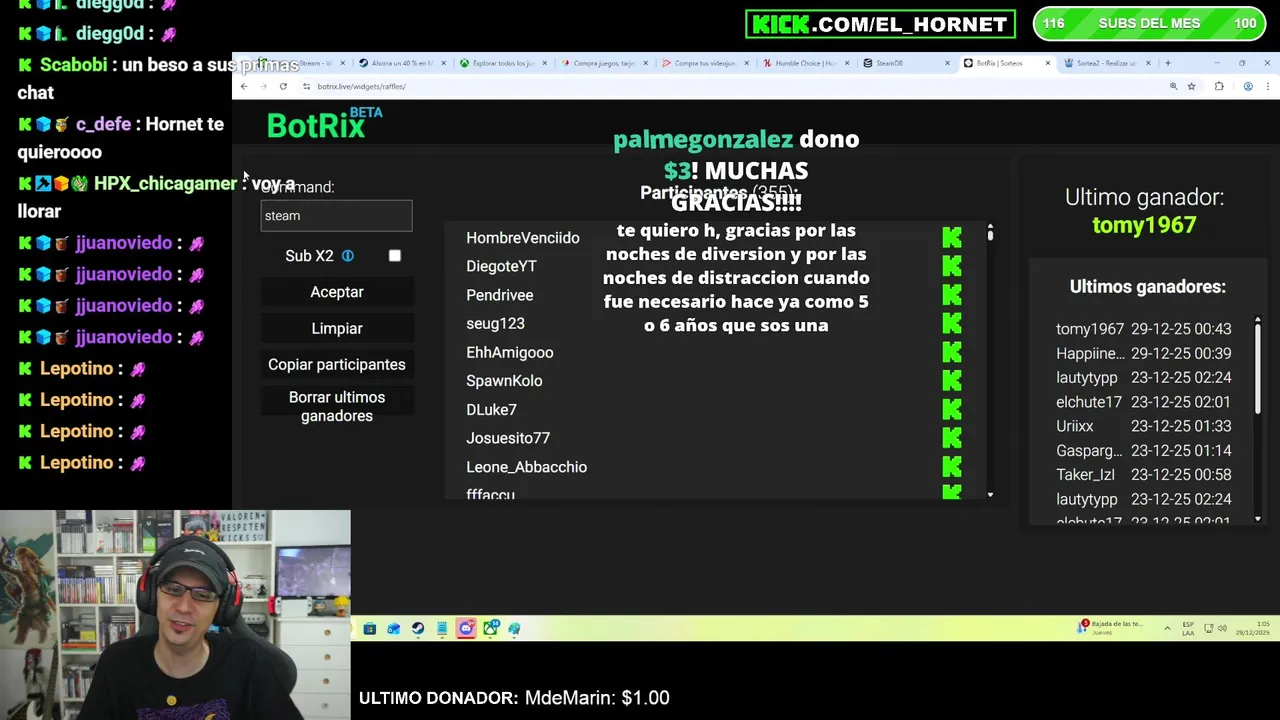Click the browser forward arrow

[263, 87]
